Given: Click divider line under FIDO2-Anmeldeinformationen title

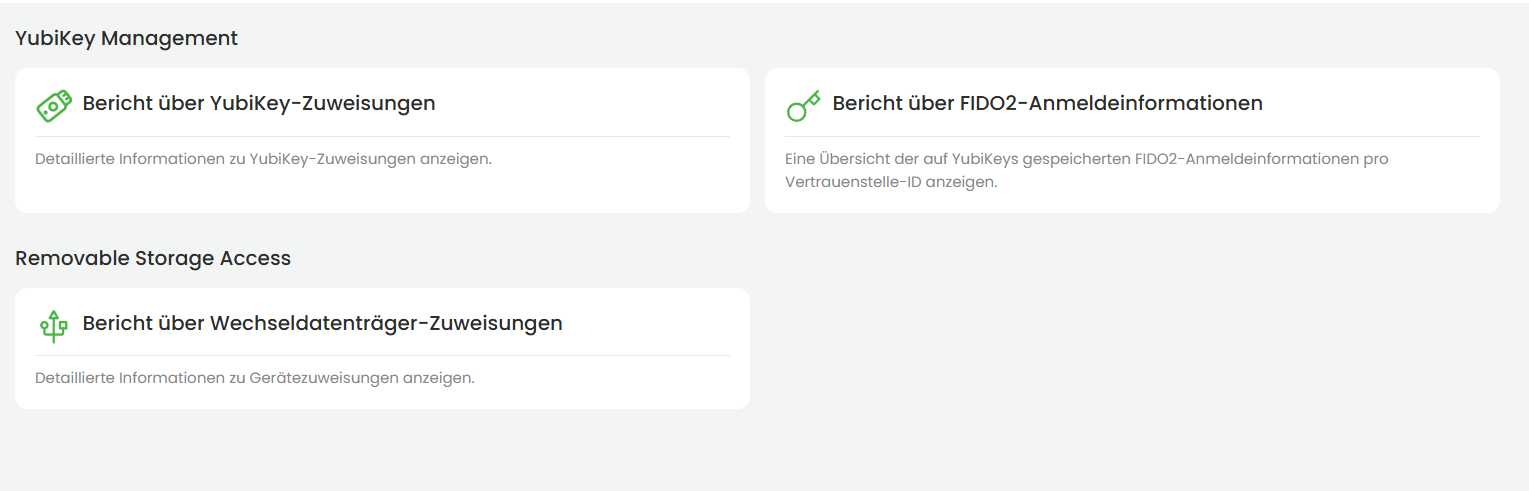Looking at the screenshot, I should [1132, 136].
